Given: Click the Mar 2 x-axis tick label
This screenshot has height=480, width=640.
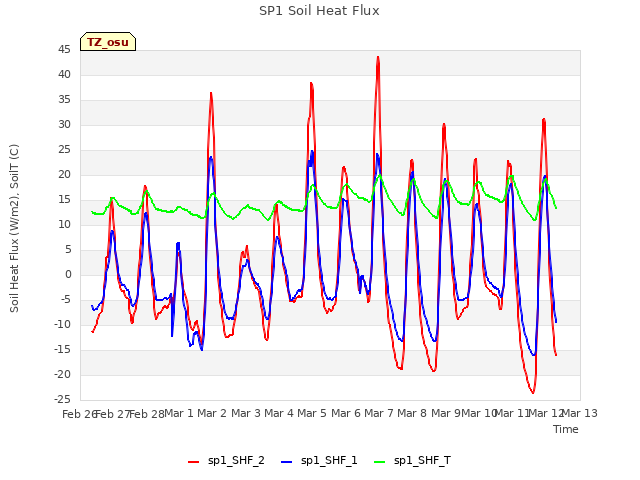Looking at the screenshot, I should tap(212, 413).
